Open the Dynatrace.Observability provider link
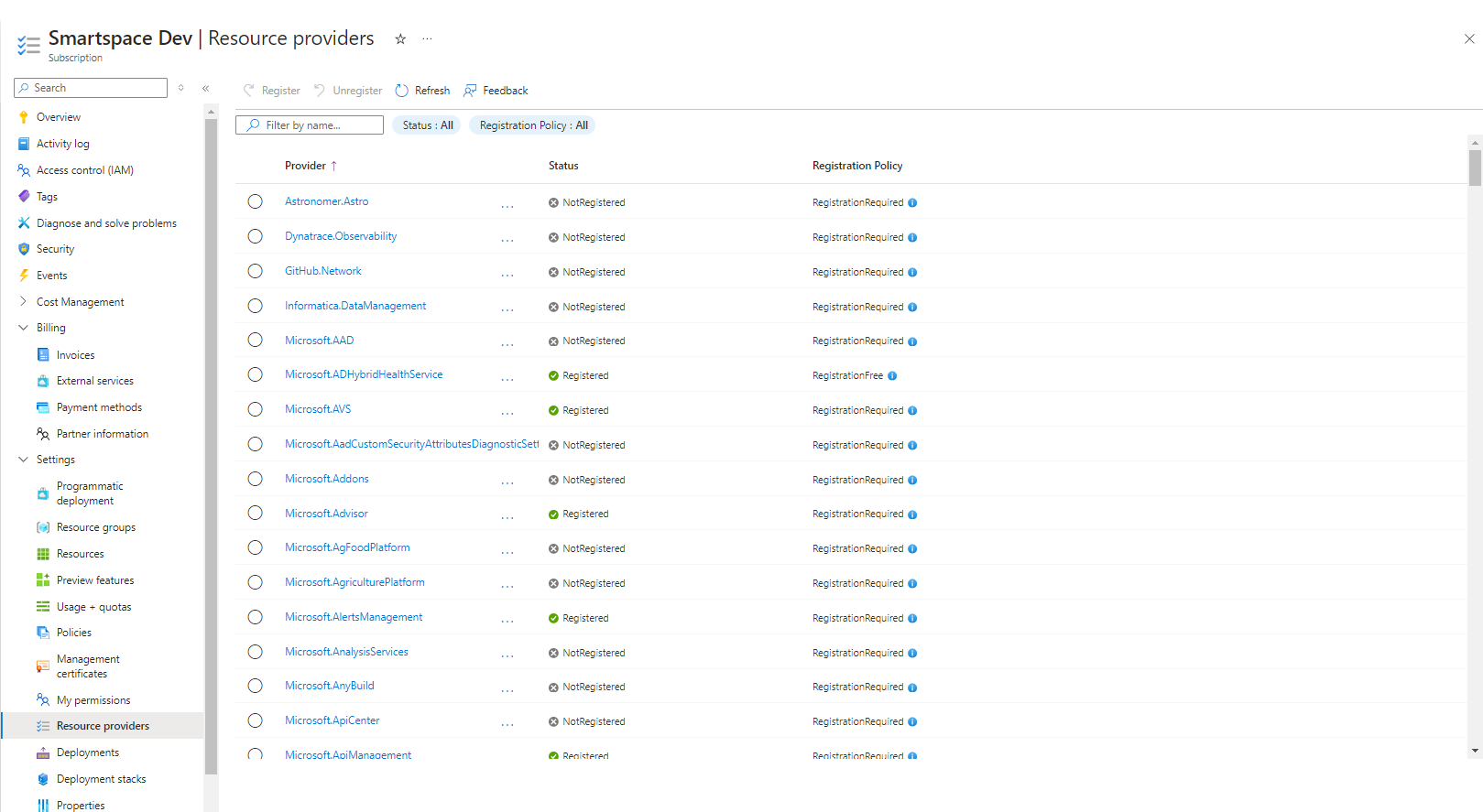 click(x=341, y=236)
